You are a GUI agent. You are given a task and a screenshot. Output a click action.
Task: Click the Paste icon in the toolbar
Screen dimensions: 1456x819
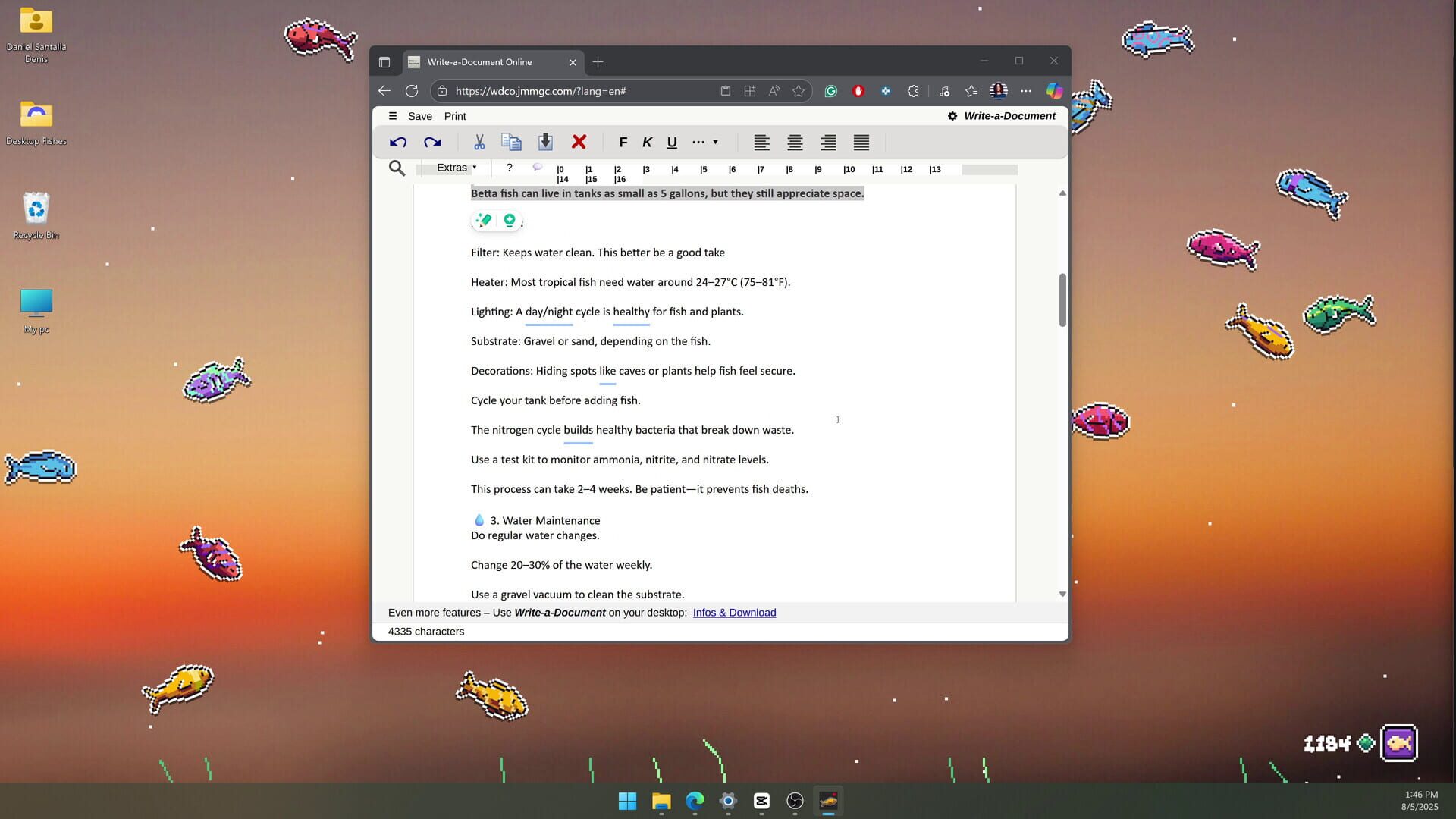pos(544,142)
